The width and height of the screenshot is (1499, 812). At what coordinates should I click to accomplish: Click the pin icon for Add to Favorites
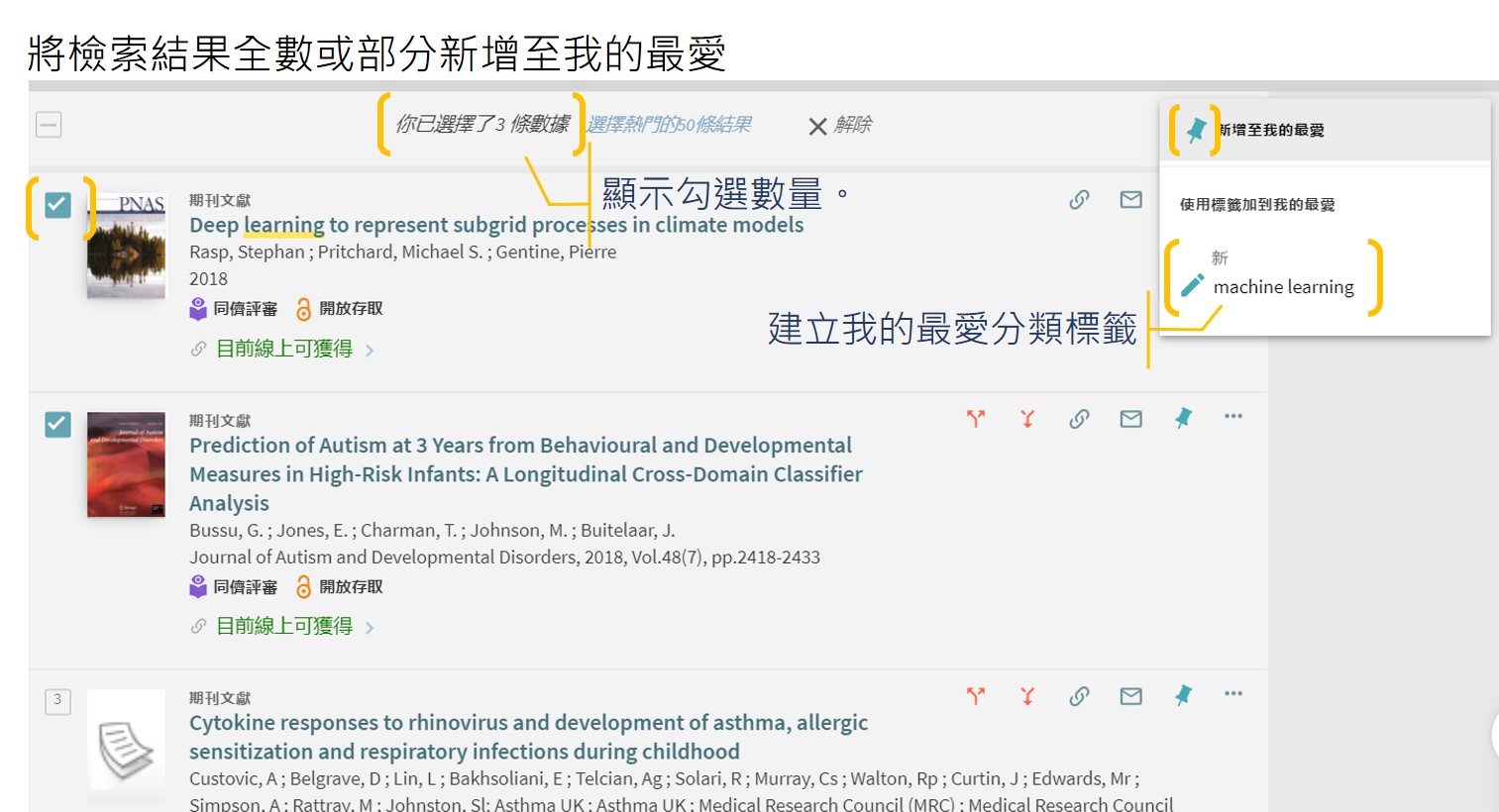[1196, 130]
